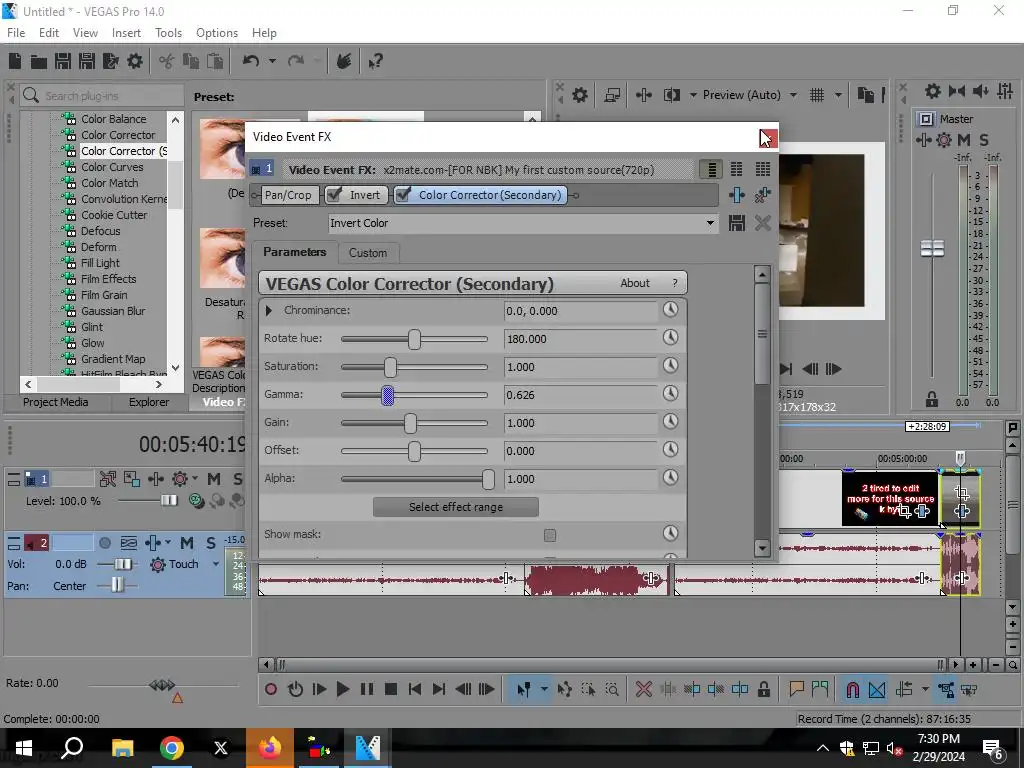Open the File menu
This screenshot has width=1024, height=768.
click(16, 33)
